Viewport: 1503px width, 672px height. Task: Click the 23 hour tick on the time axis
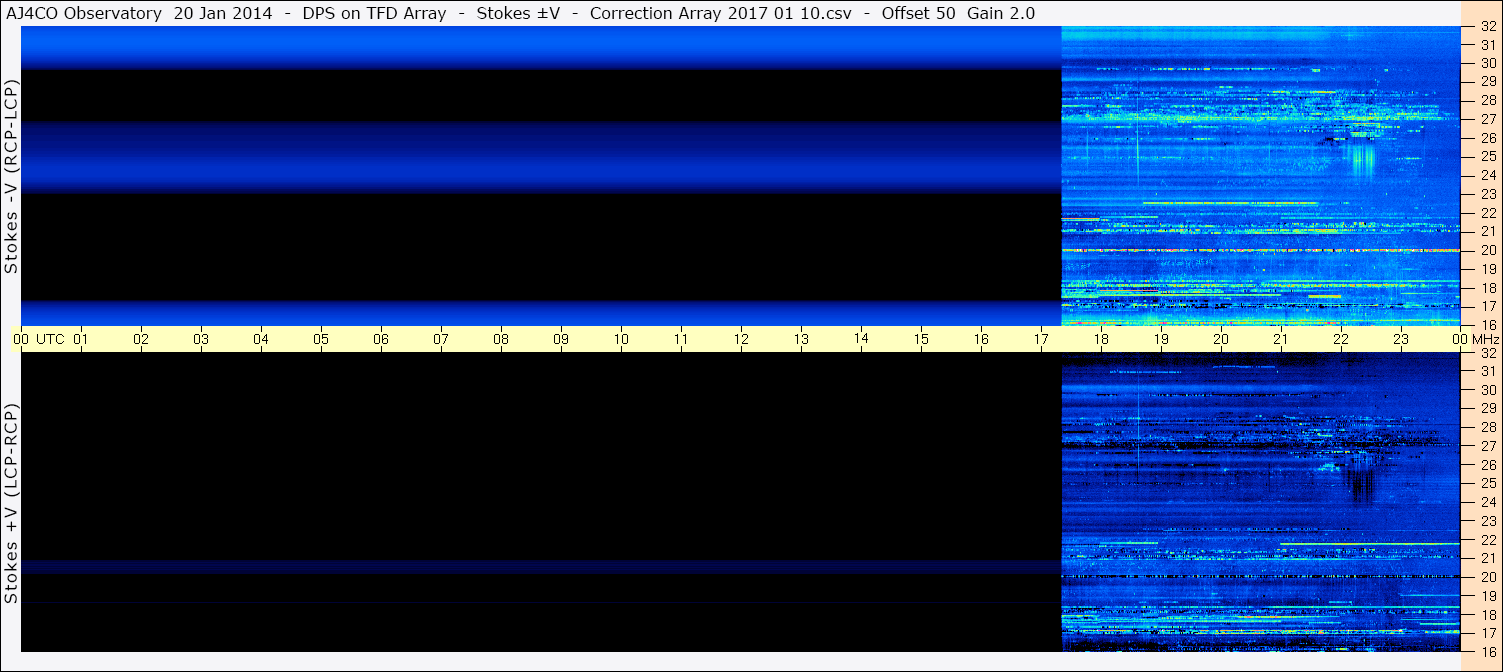click(1401, 339)
